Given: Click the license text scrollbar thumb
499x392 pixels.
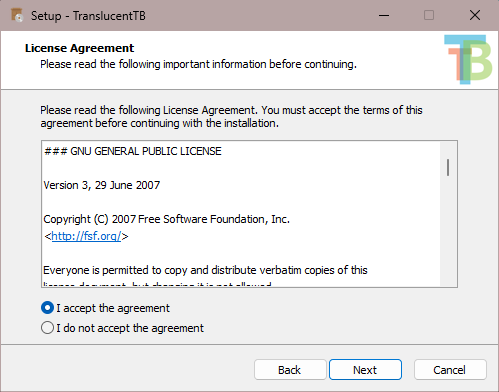Looking at the screenshot, I should 448,167.
